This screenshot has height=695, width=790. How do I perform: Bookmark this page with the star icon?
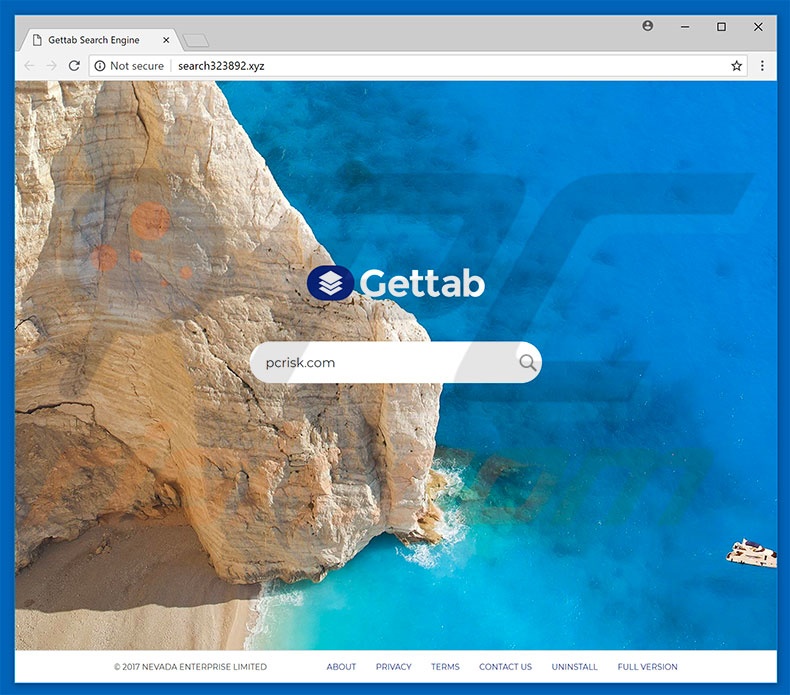pyautogui.click(x=737, y=66)
